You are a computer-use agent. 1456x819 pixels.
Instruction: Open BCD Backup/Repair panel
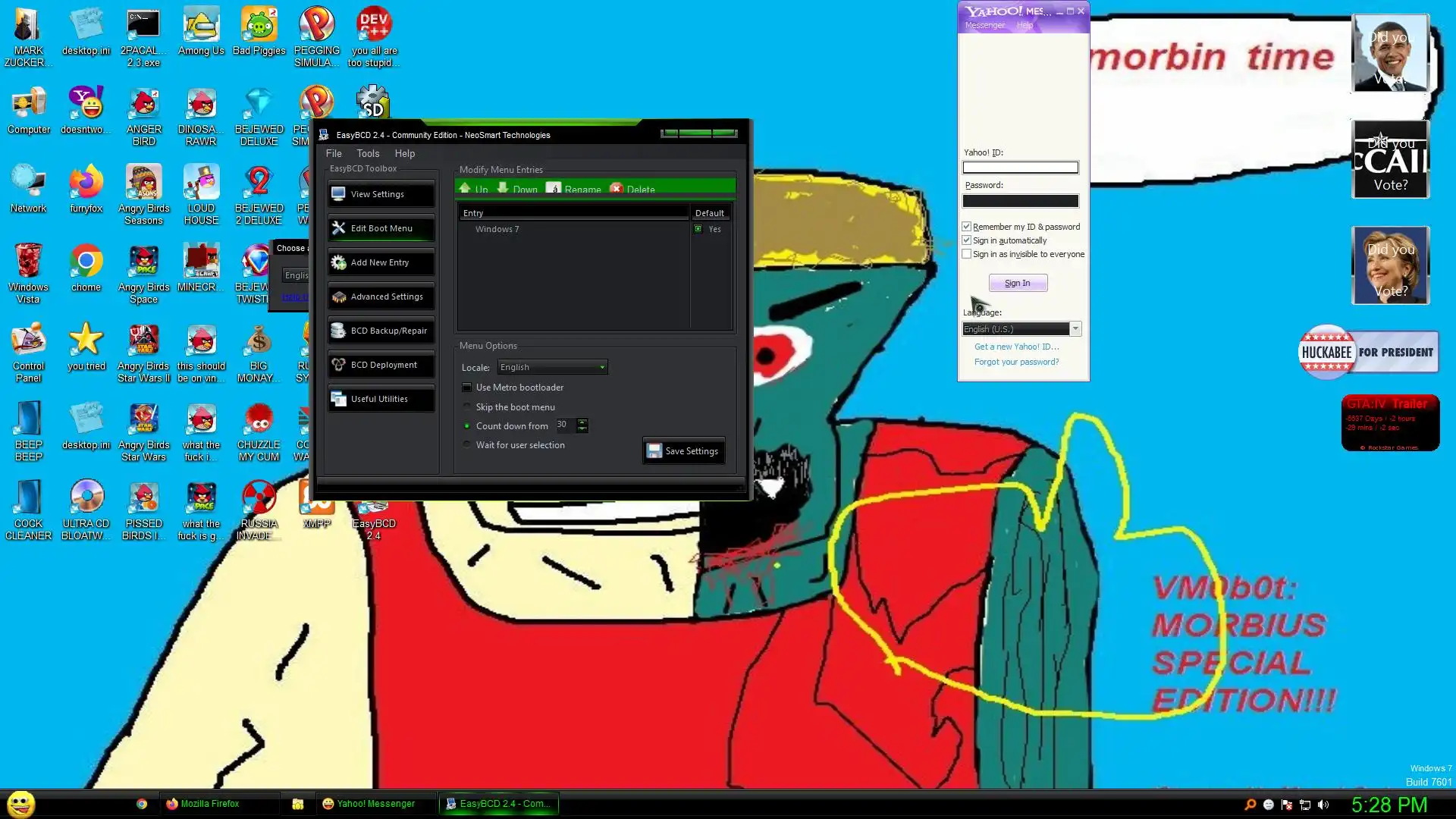[x=381, y=331]
